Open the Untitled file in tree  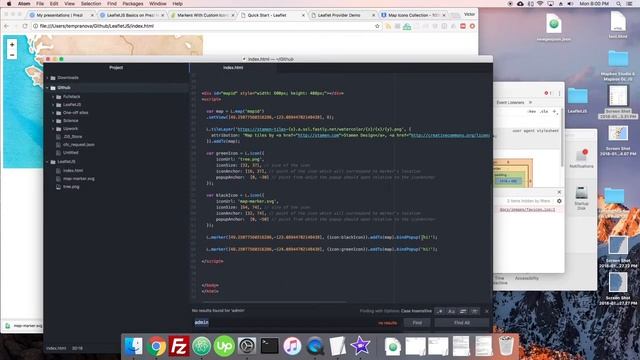tap(71, 153)
